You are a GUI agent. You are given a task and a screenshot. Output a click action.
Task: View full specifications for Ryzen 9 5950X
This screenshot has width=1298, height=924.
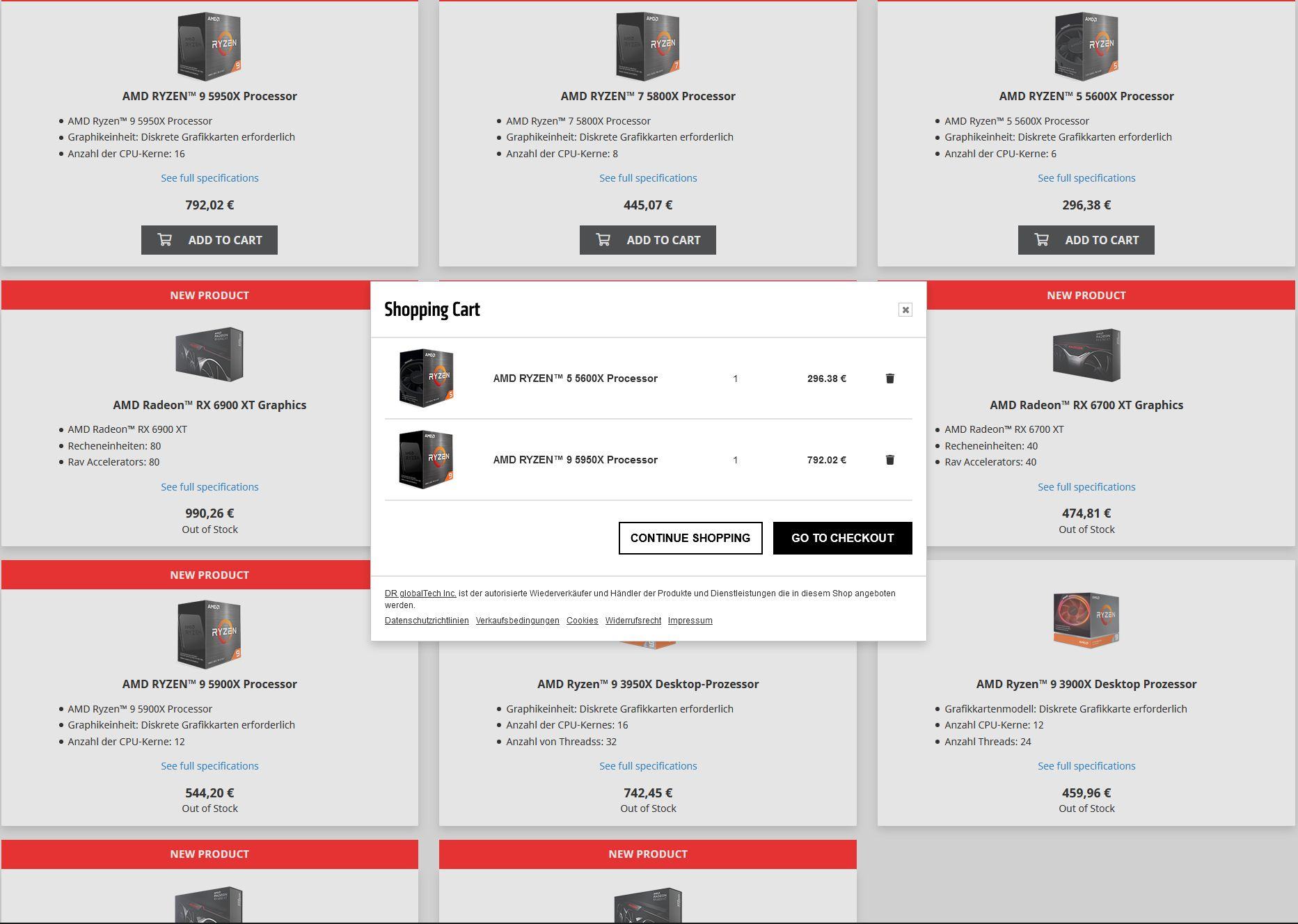point(209,178)
